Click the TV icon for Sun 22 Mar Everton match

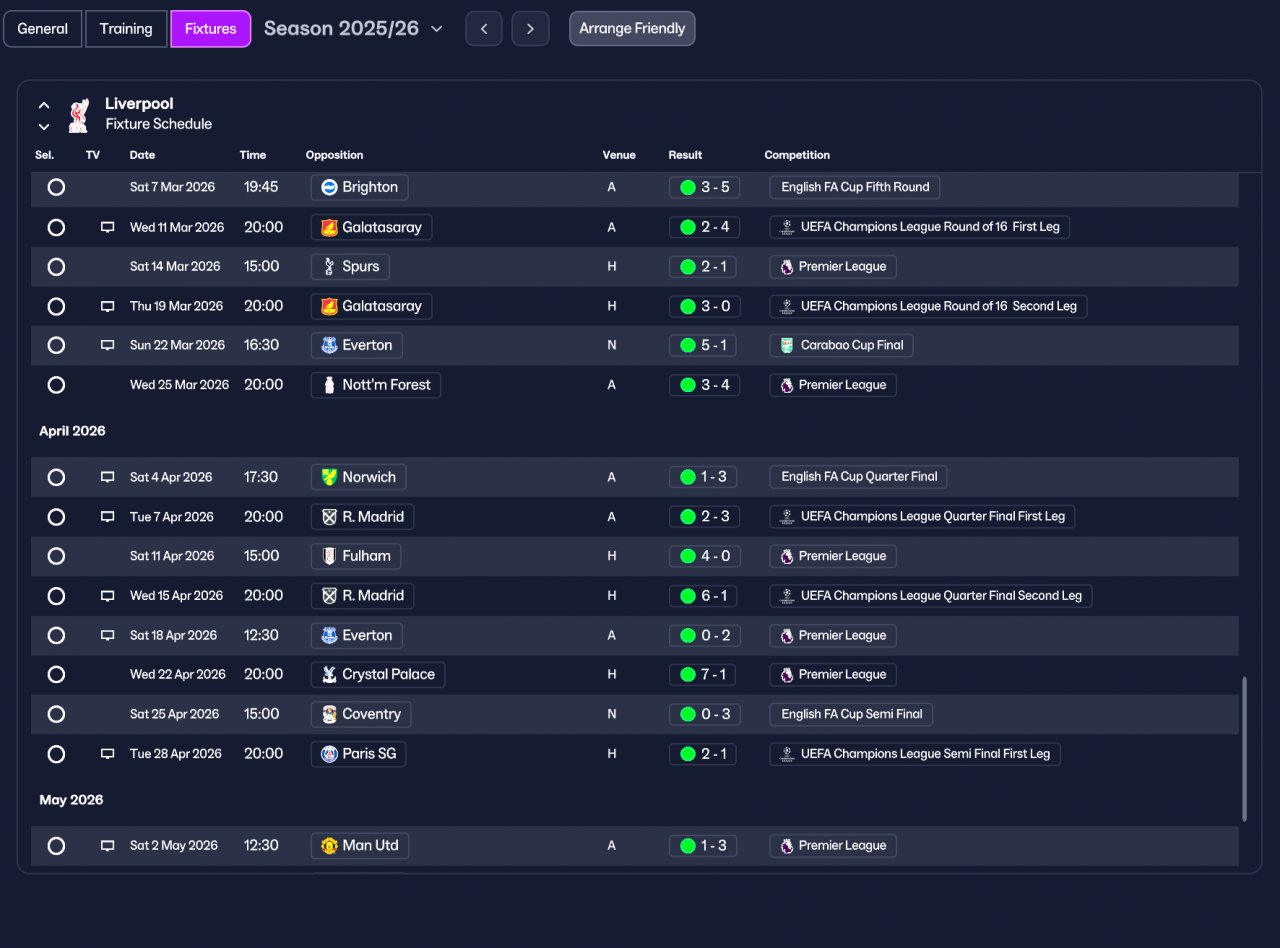coord(107,345)
